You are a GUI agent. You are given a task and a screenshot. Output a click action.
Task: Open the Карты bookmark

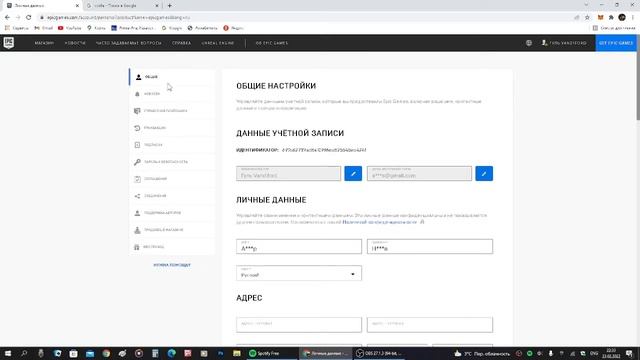pyautogui.click(x=96, y=28)
